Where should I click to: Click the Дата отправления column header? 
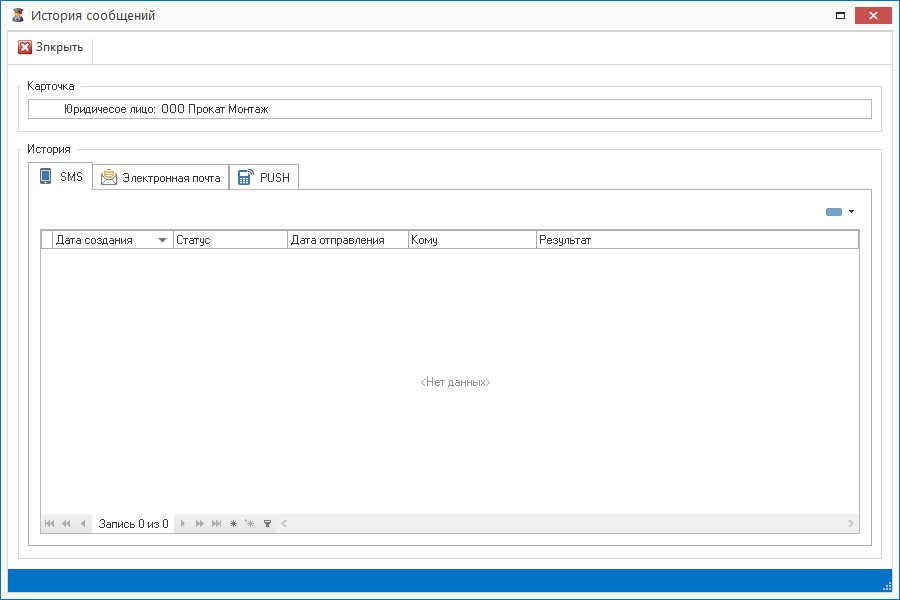tap(348, 240)
